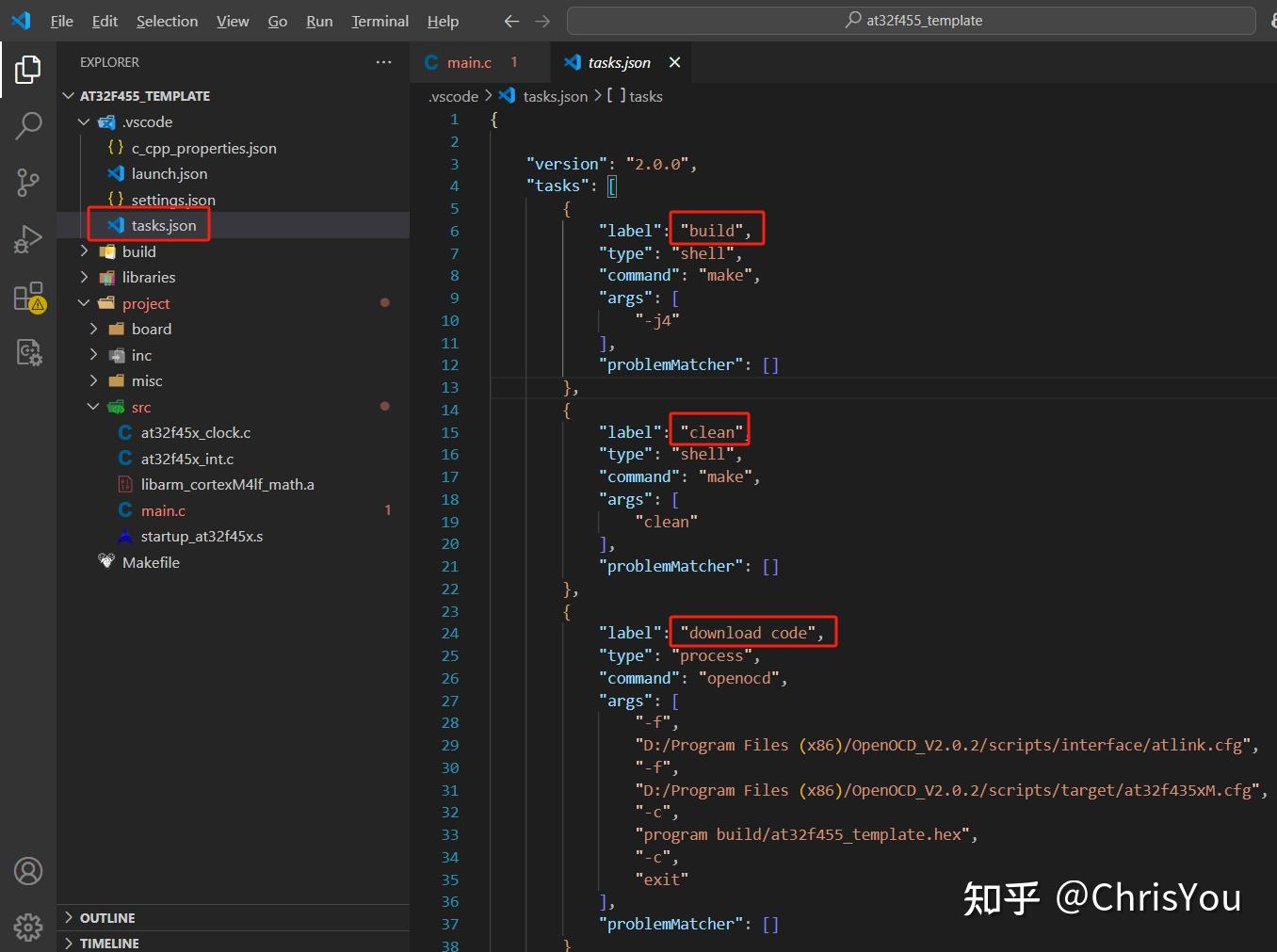Screen dimensions: 1277x952
Task: Open the Search view icon
Action: pos(27,125)
